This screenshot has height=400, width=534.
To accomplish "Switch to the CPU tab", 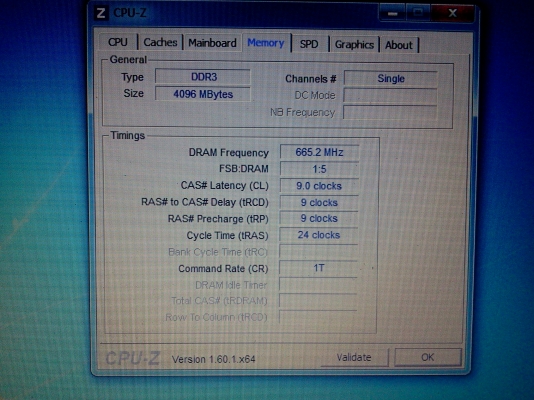I will (x=118, y=42).
